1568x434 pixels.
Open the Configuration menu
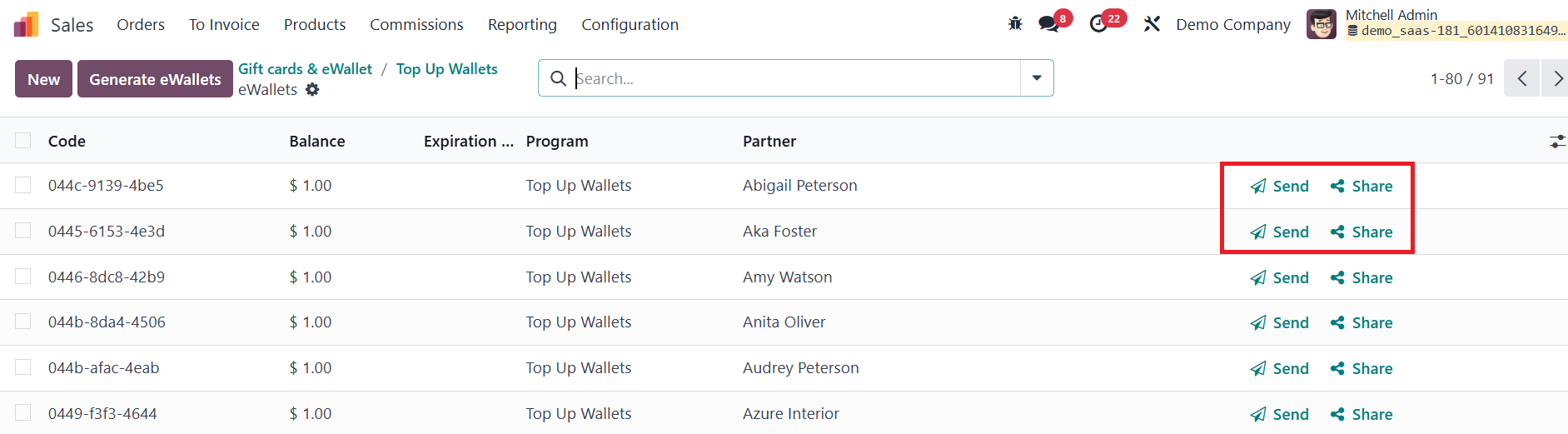630,24
